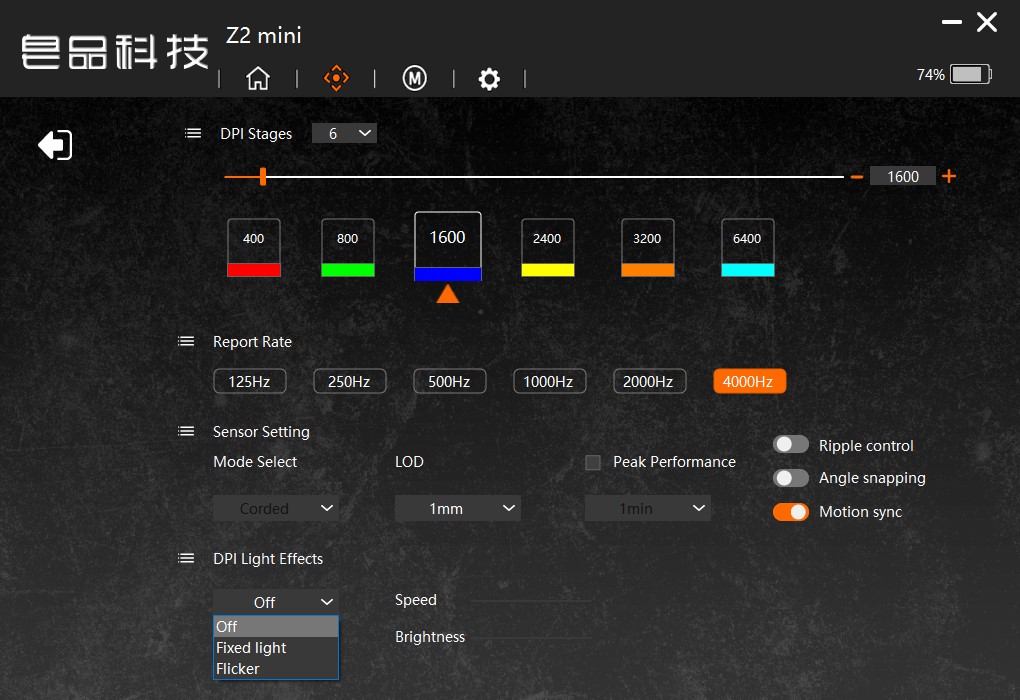This screenshot has width=1020, height=700.
Task: Click the battery level icon
Action: pos(971,74)
